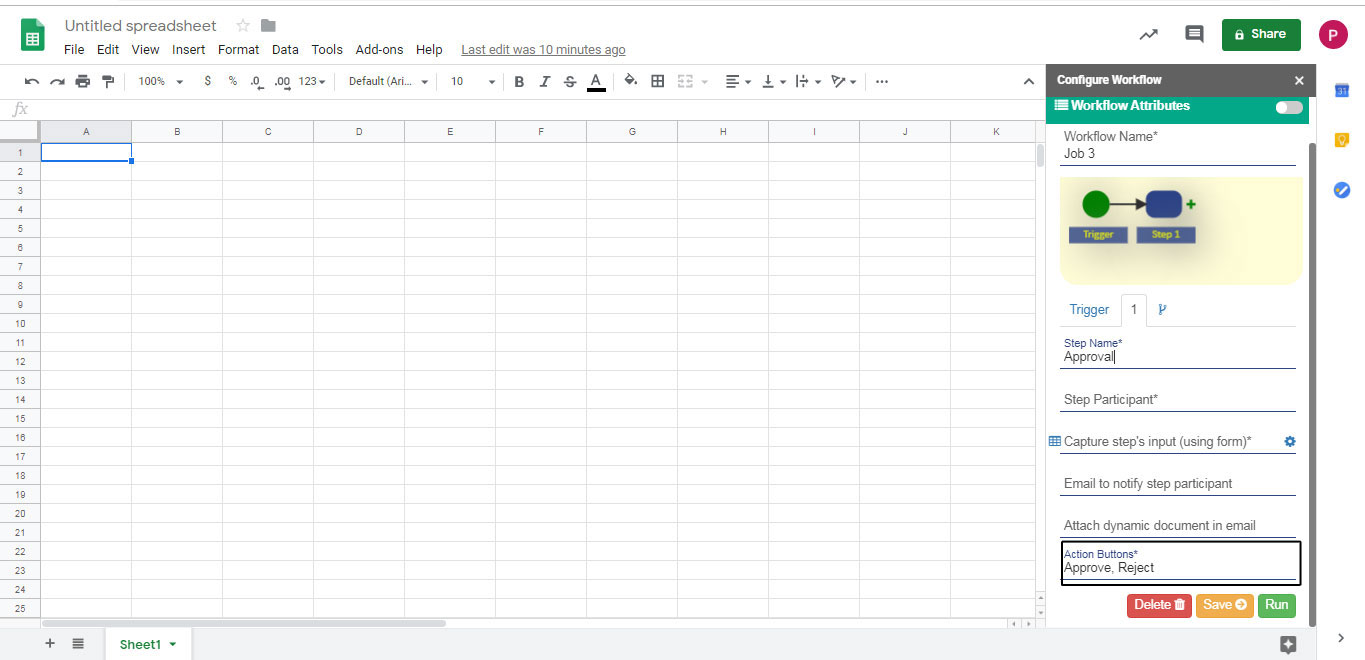Toggle italic formatting
Viewport: 1365px width, 660px height.
544,81
